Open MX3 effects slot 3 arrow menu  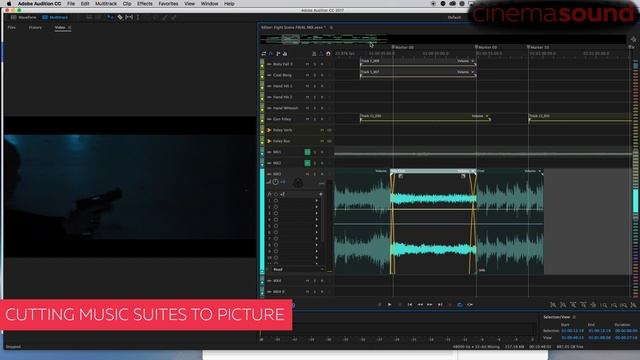tap(317, 213)
